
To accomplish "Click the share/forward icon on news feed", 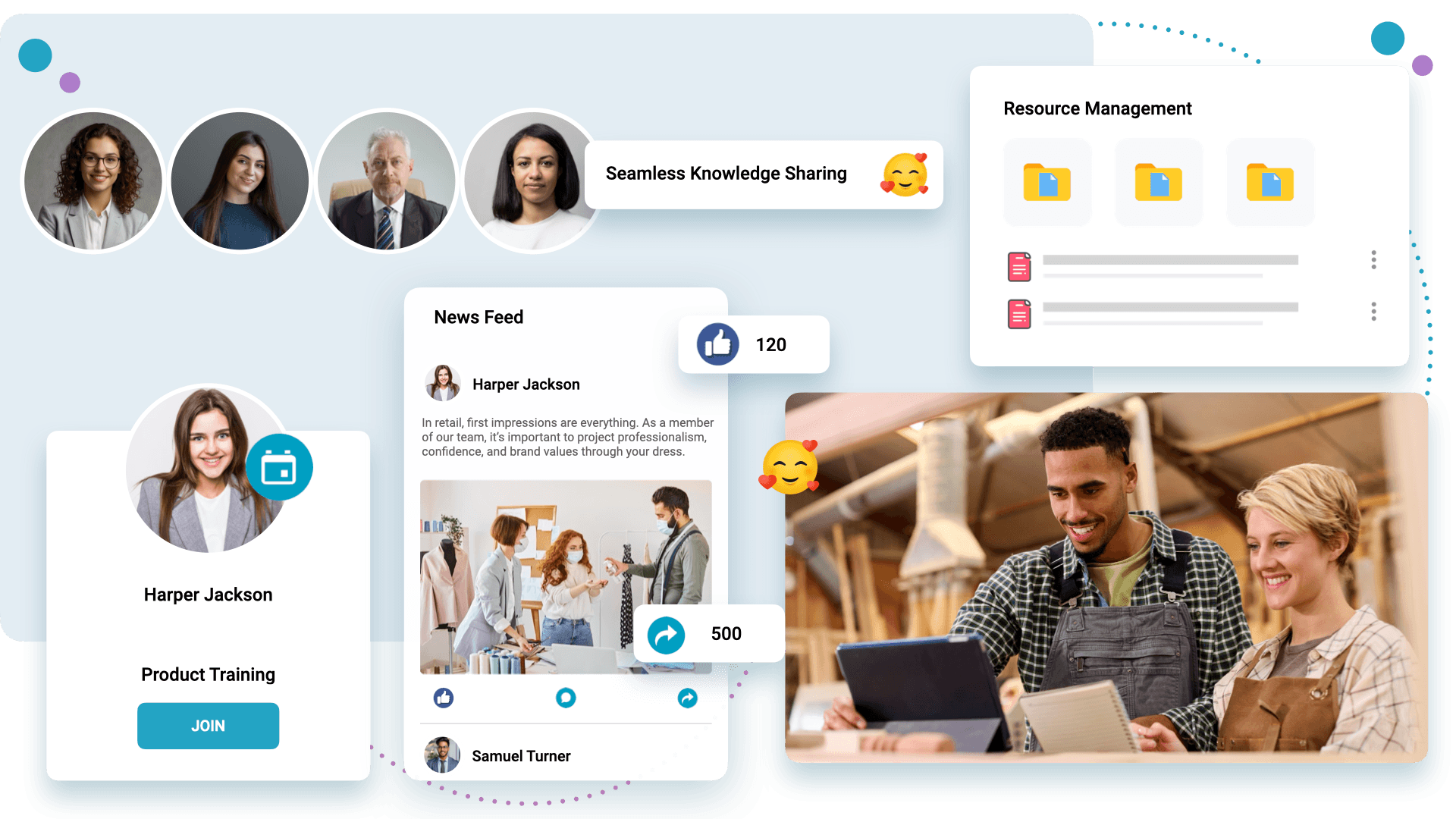I will (688, 697).
